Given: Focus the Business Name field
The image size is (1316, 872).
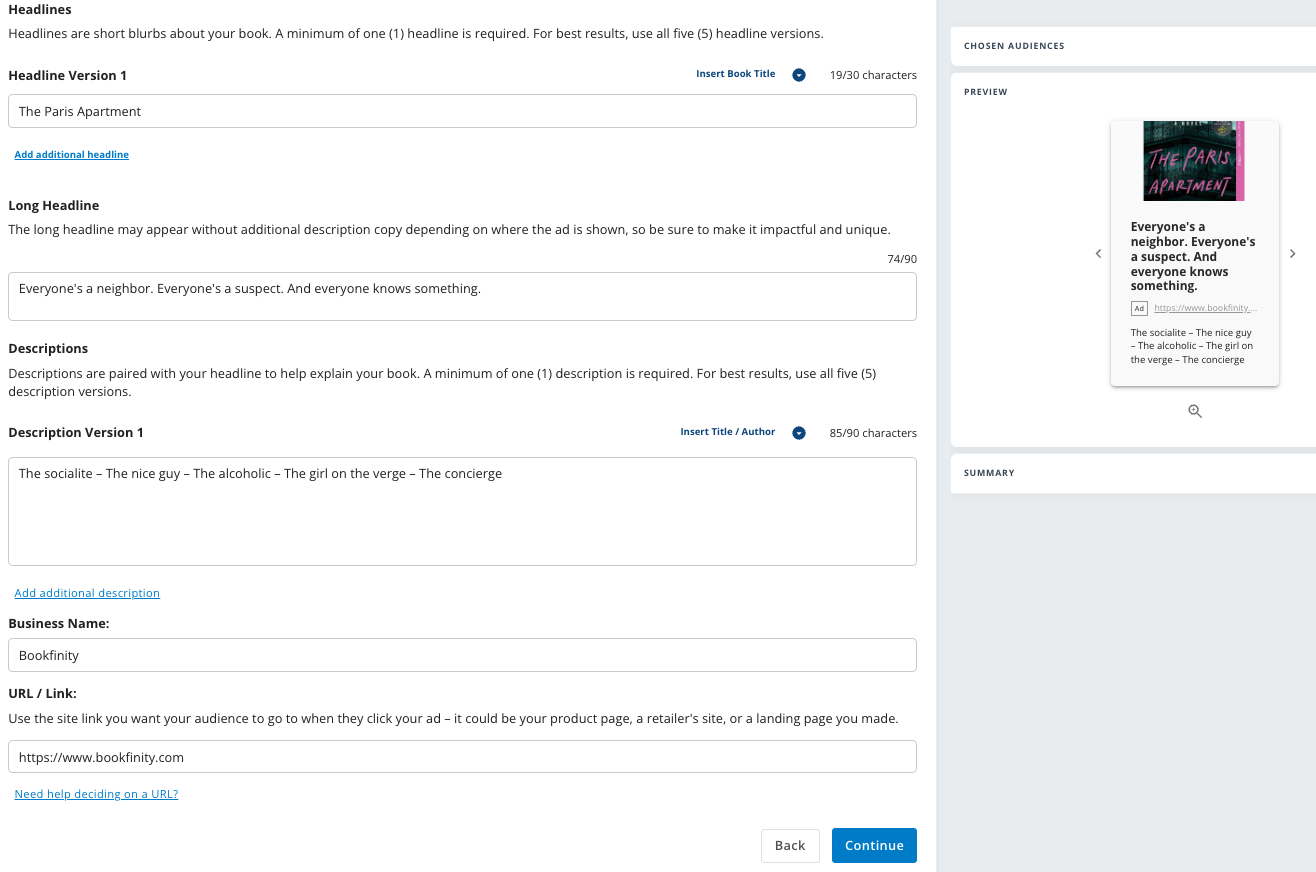Looking at the screenshot, I should pos(462,655).
